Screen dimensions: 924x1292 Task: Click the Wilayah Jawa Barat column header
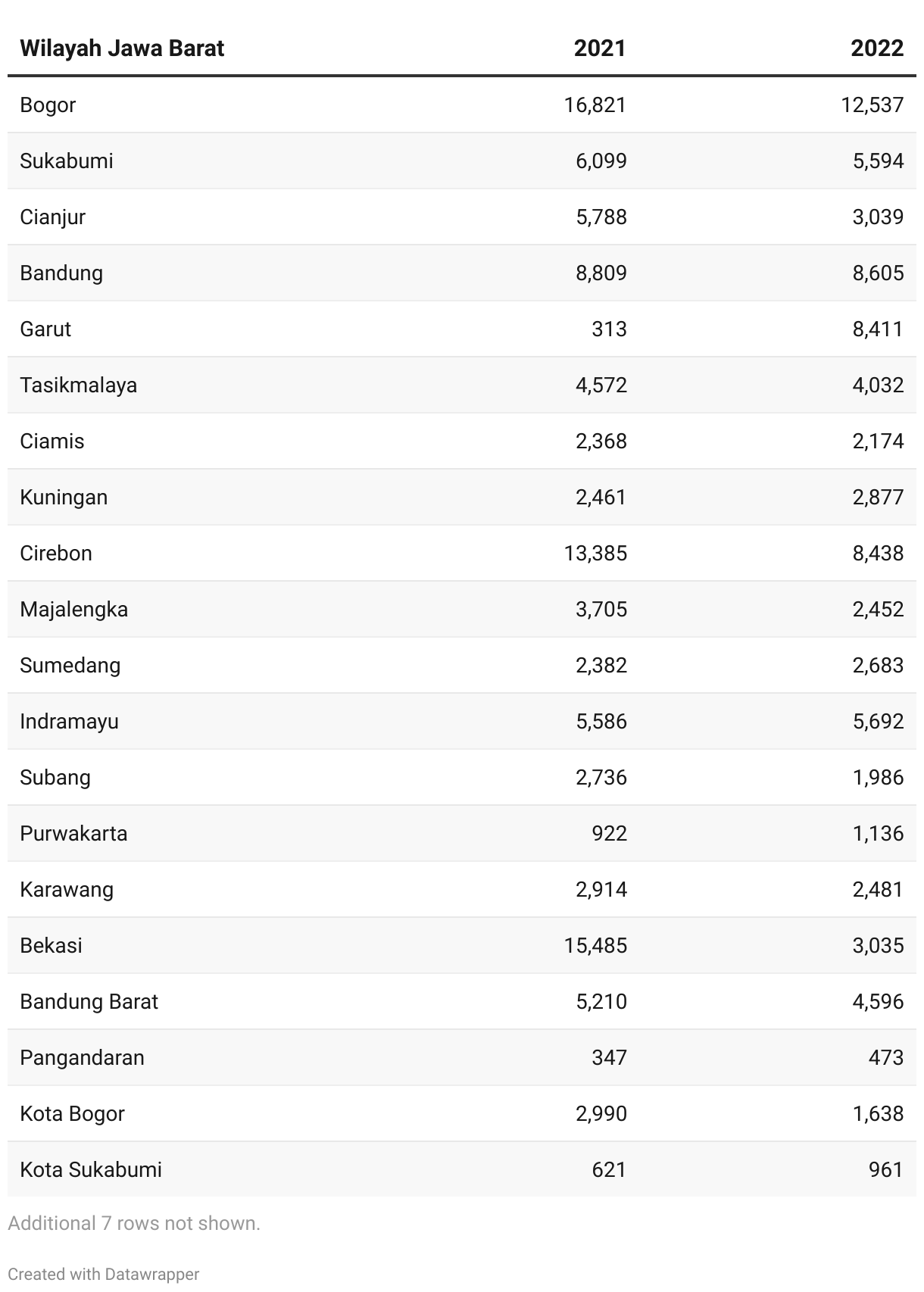coord(122,48)
